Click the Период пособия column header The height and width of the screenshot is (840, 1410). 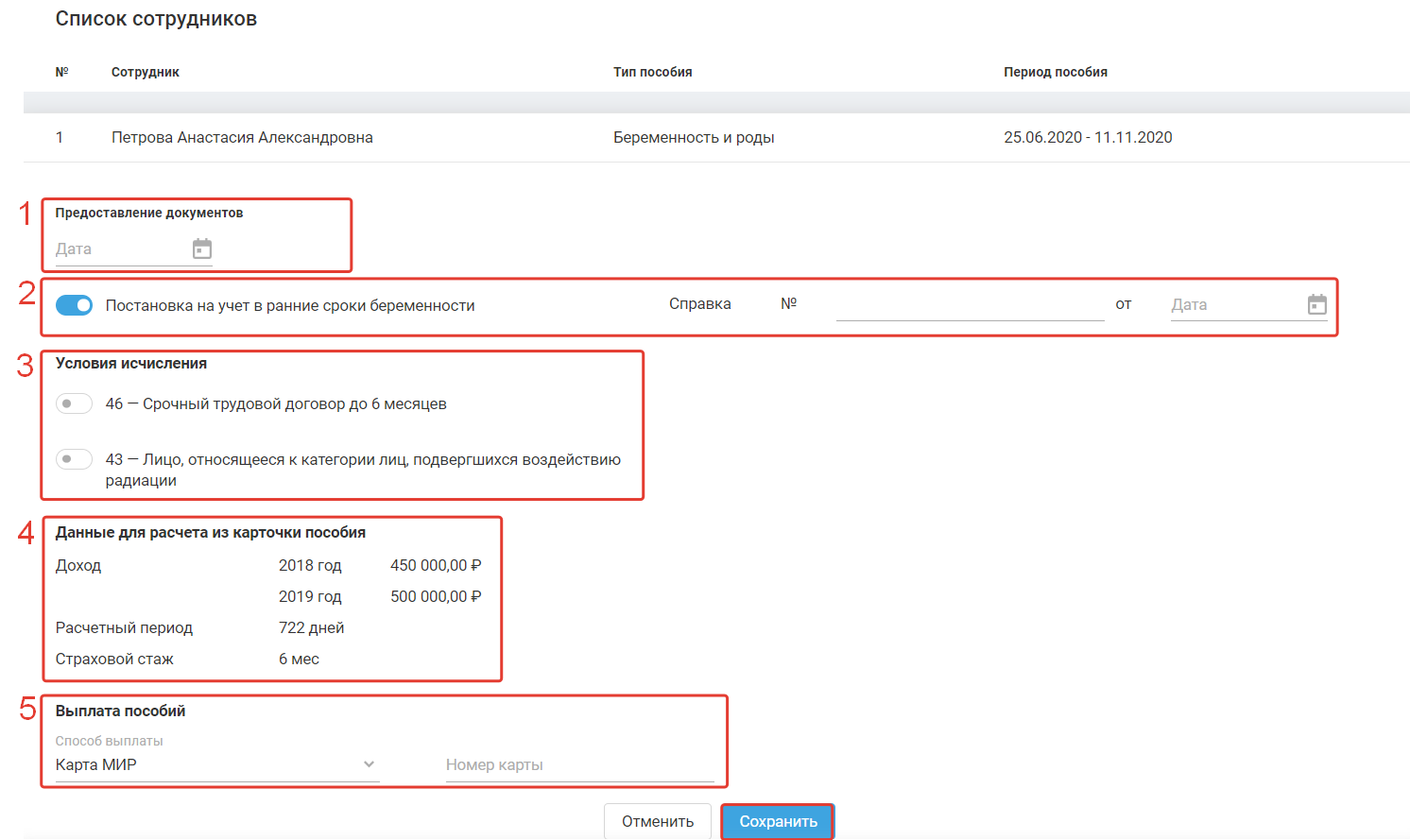point(1056,73)
